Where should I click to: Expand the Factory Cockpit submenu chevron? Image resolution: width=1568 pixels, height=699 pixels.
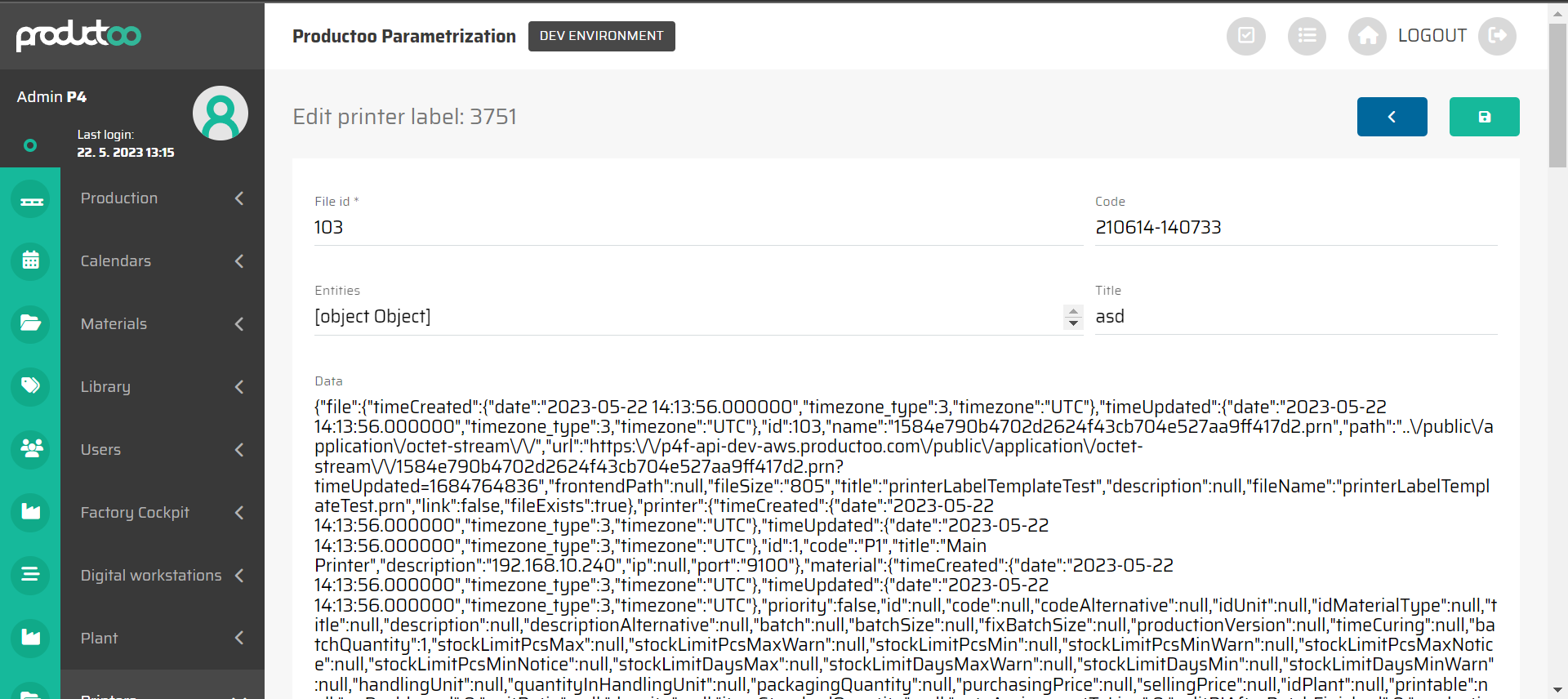click(239, 513)
